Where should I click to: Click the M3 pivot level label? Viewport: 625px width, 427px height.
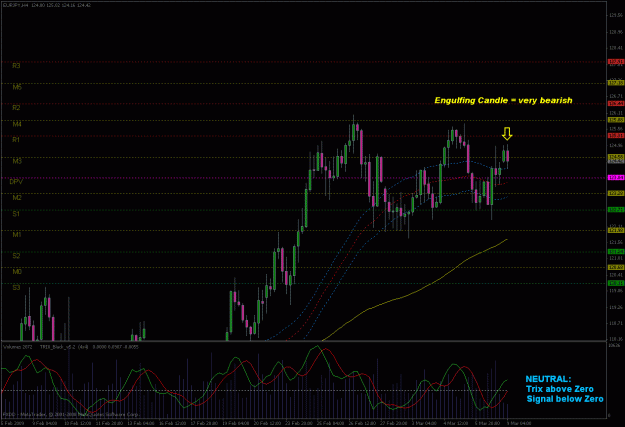17,161
